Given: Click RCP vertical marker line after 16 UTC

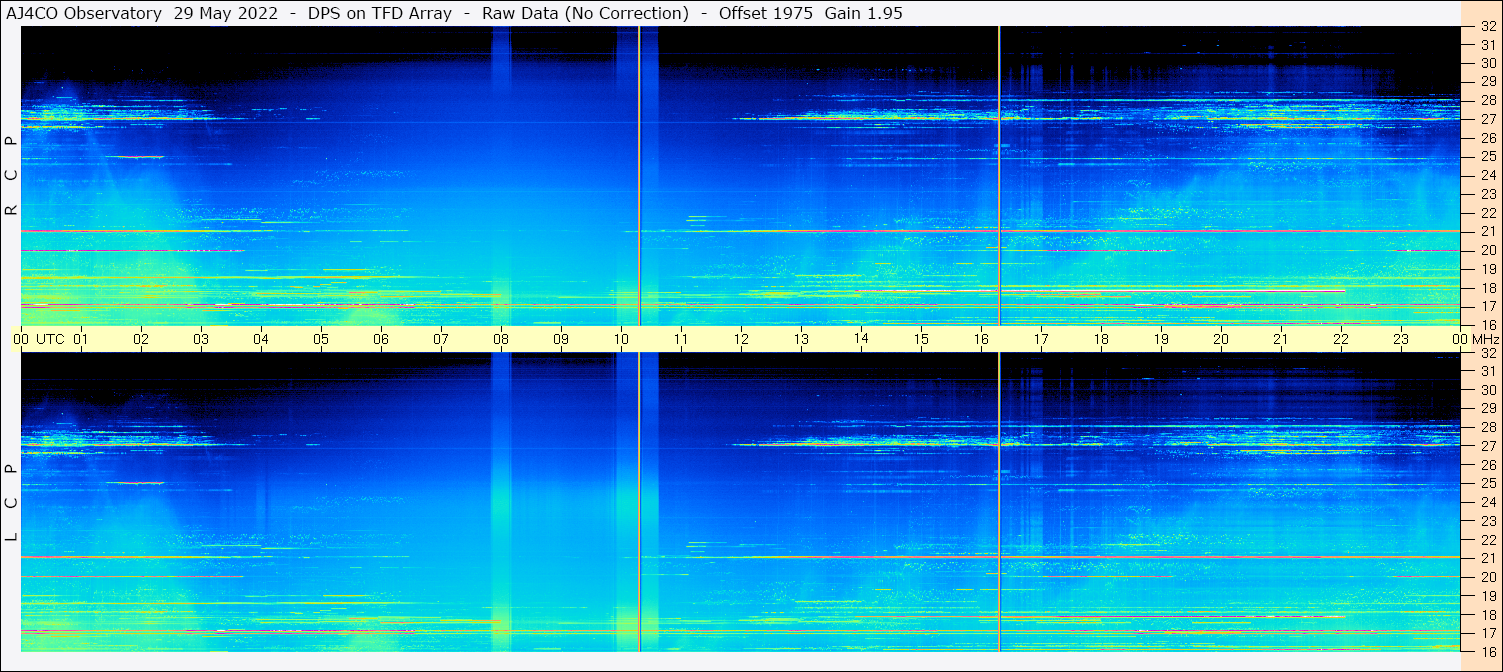Looking at the screenshot, I should [x=999, y=176].
